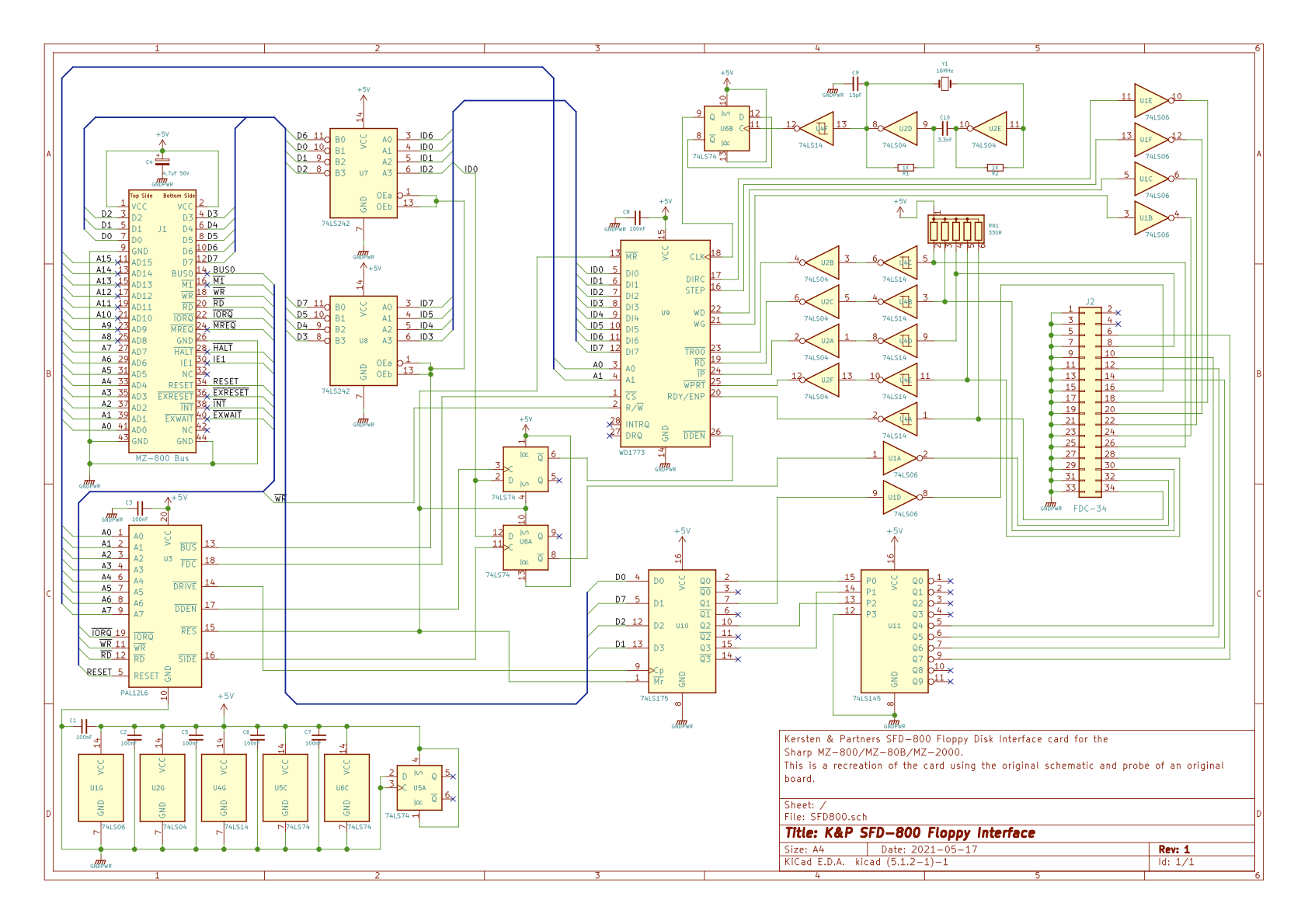The image size is (1308, 924).
Task: Select the RN1 330R resistor network
Action: [x=955, y=230]
